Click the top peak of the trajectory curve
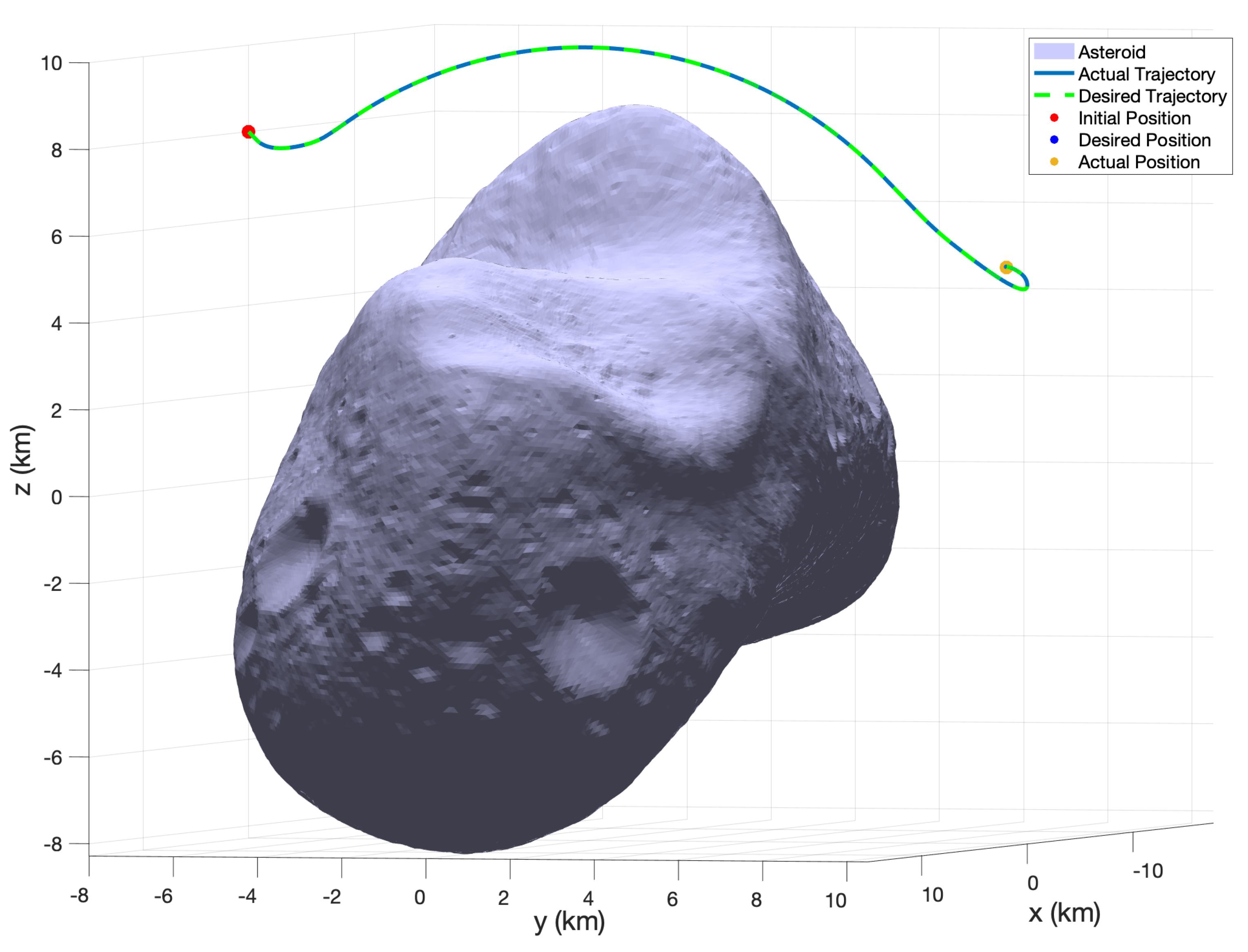The height and width of the screenshot is (952, 1248). point(584,48)
